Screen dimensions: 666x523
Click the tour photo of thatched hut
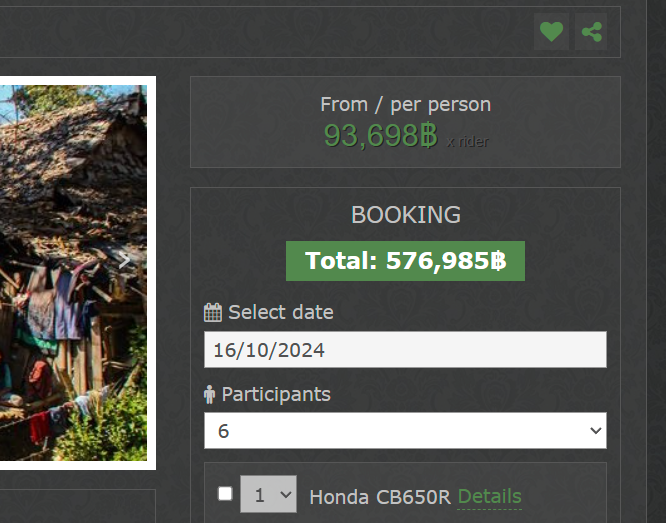click(x=70, y=270)
